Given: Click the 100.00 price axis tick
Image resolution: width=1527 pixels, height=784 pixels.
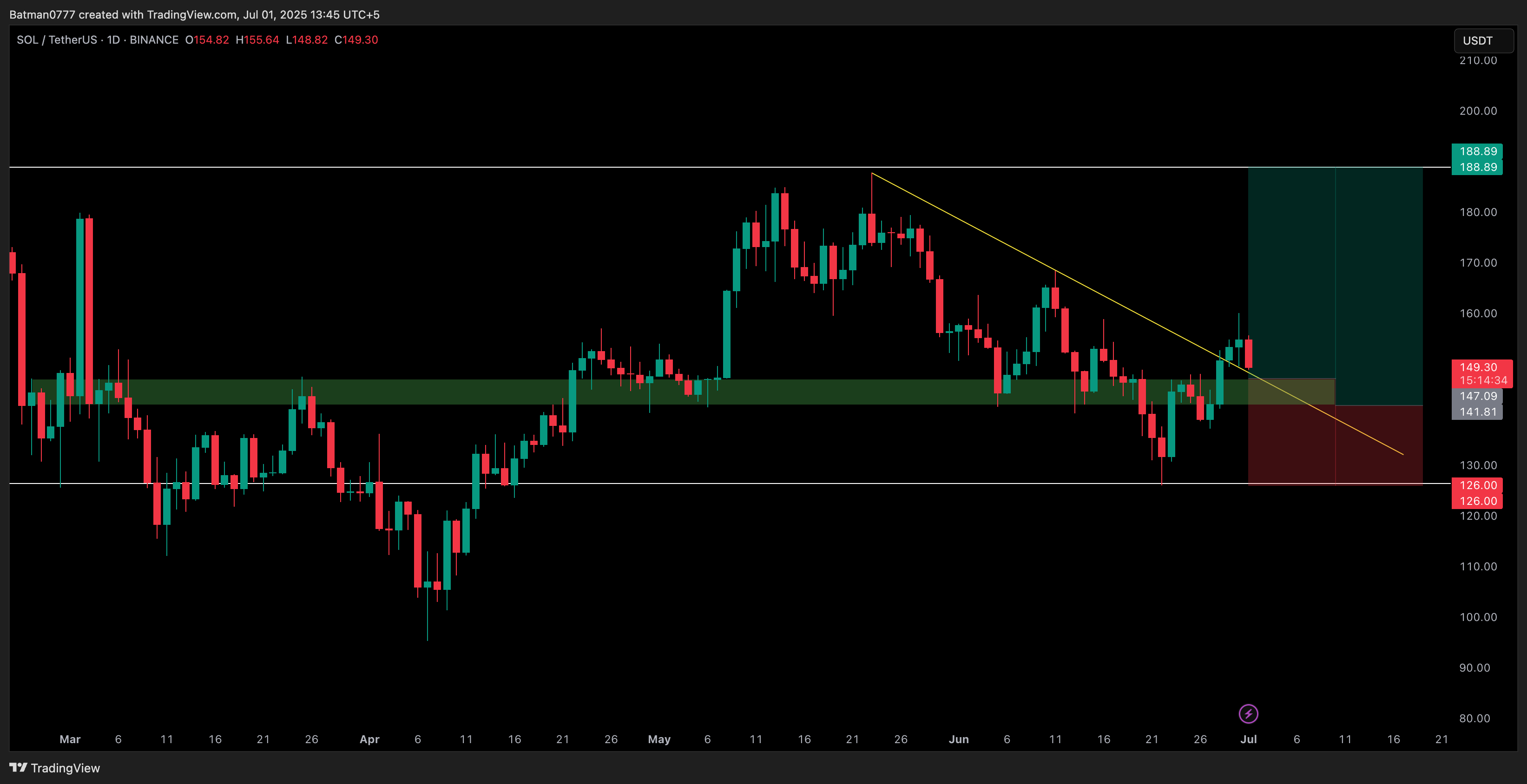Looking at the screenshot, I should (x=1478, y=617).
